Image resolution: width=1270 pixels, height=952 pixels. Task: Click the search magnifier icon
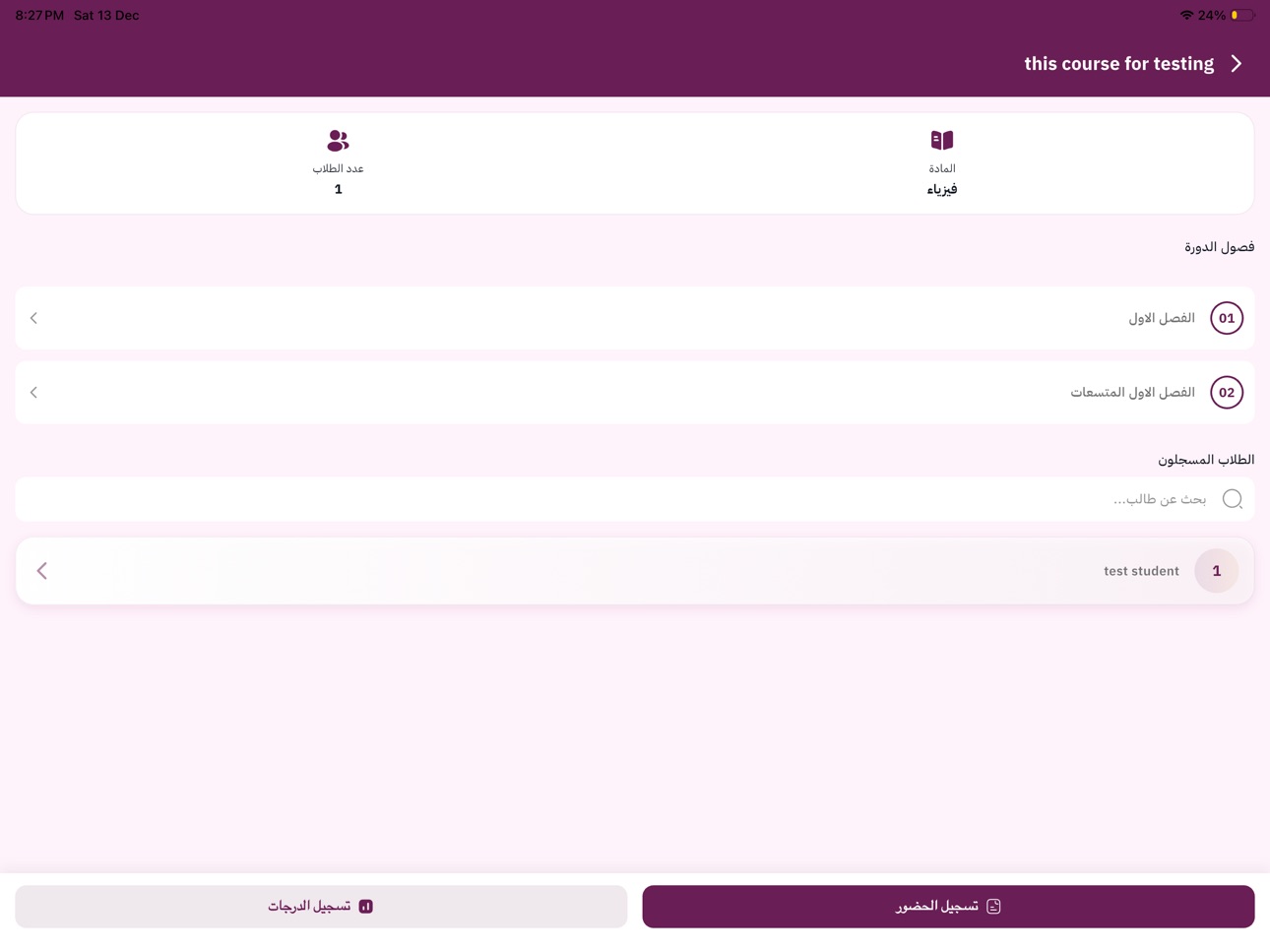[x=1232, y=499]
